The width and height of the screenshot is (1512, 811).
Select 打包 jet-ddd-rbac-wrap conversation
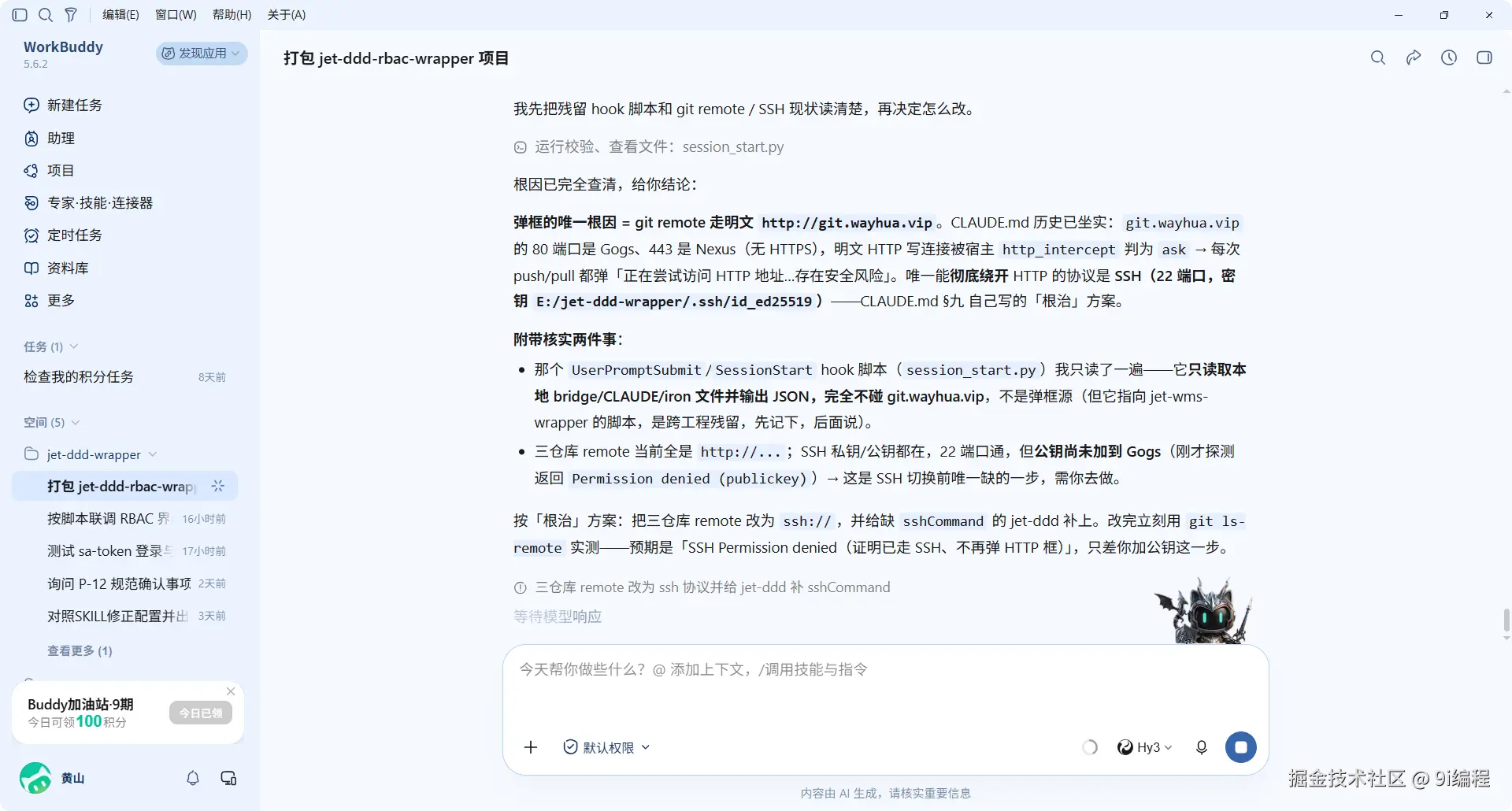pos(124,486)
